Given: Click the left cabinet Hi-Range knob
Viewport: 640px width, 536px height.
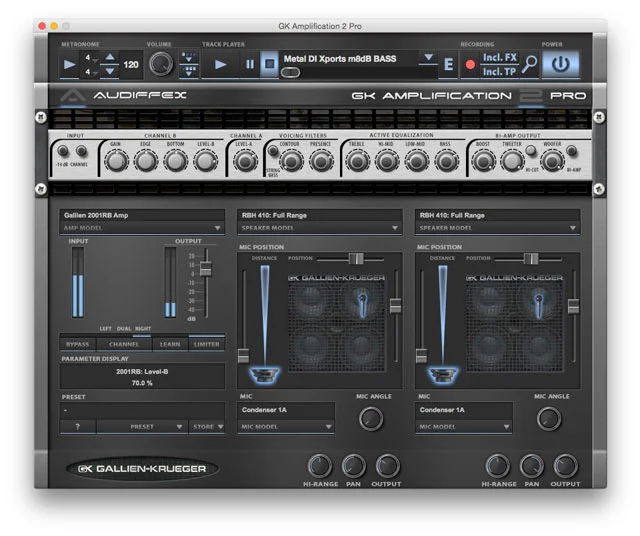Looking at the screenshot, I should (320, 466).
